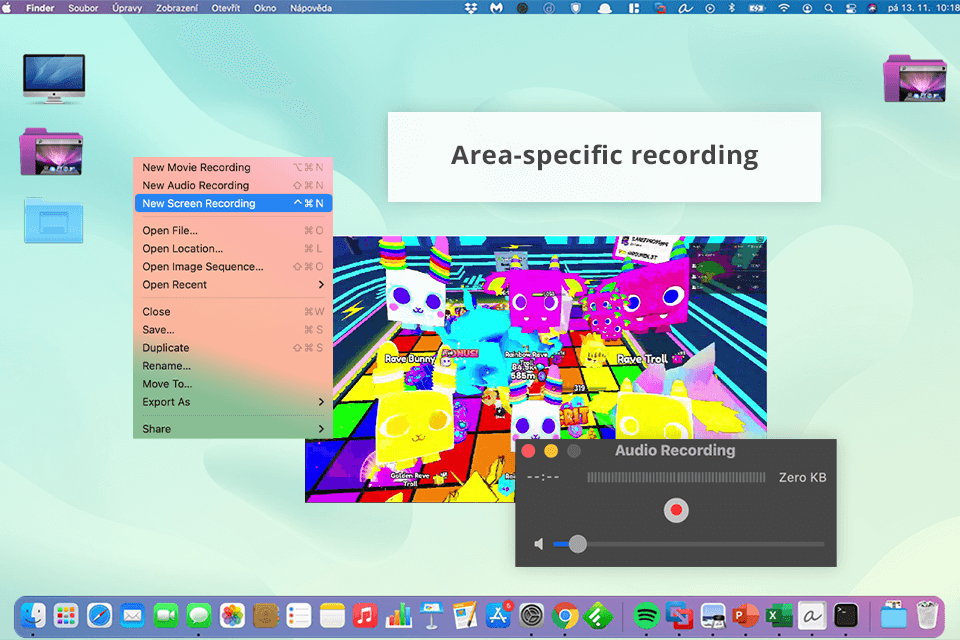Open the Okno menu

point(264,8)
